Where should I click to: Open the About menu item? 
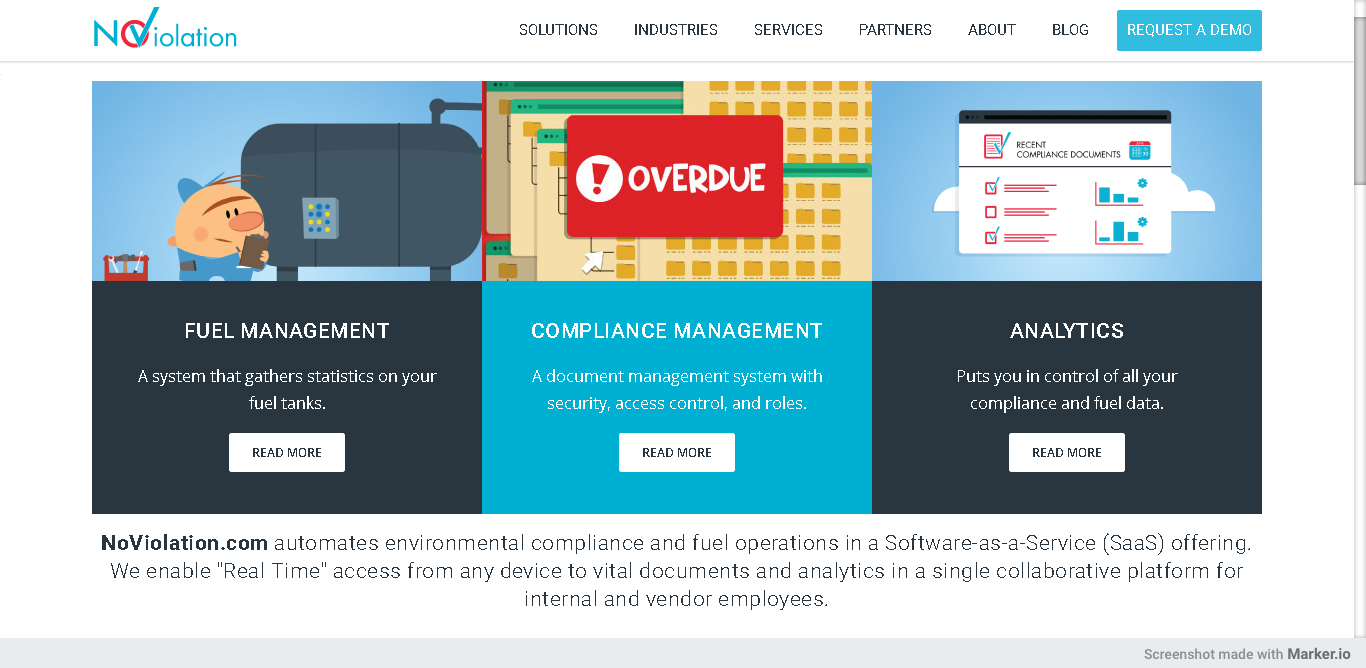[x=992, y=30]
